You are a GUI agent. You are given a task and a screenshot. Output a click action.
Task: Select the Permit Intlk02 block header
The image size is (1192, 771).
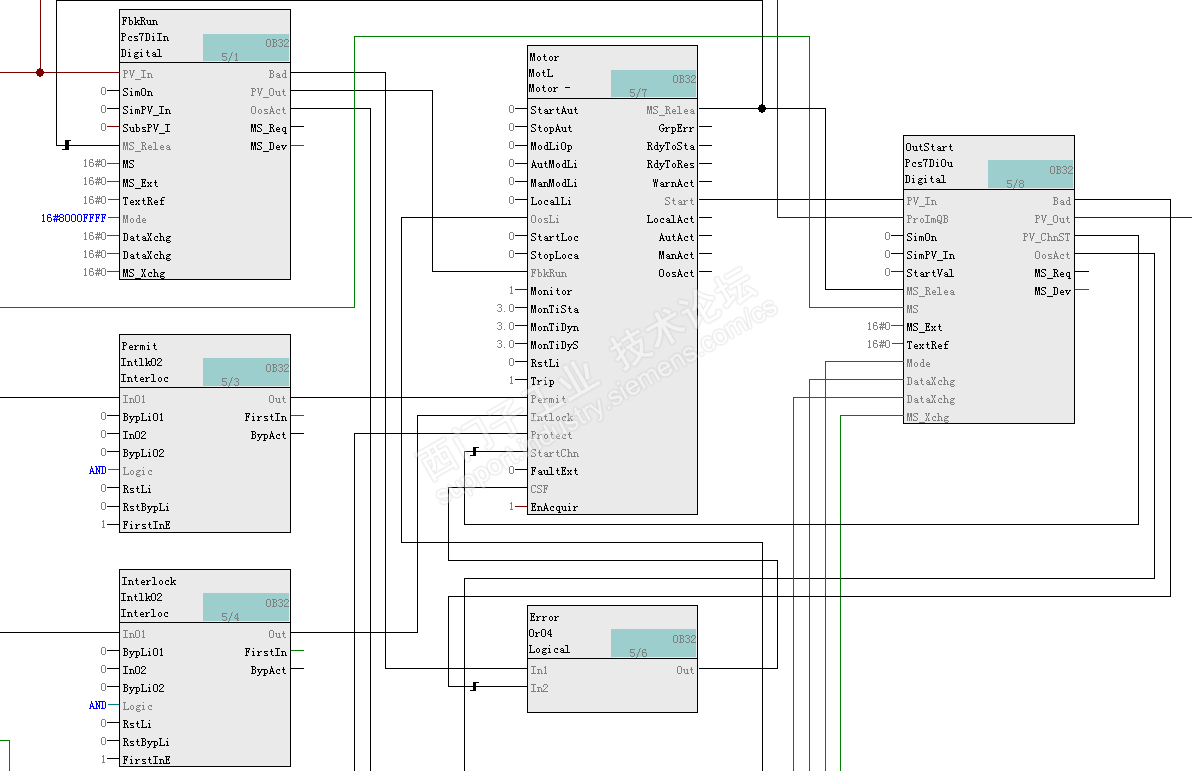coord(204,361)
